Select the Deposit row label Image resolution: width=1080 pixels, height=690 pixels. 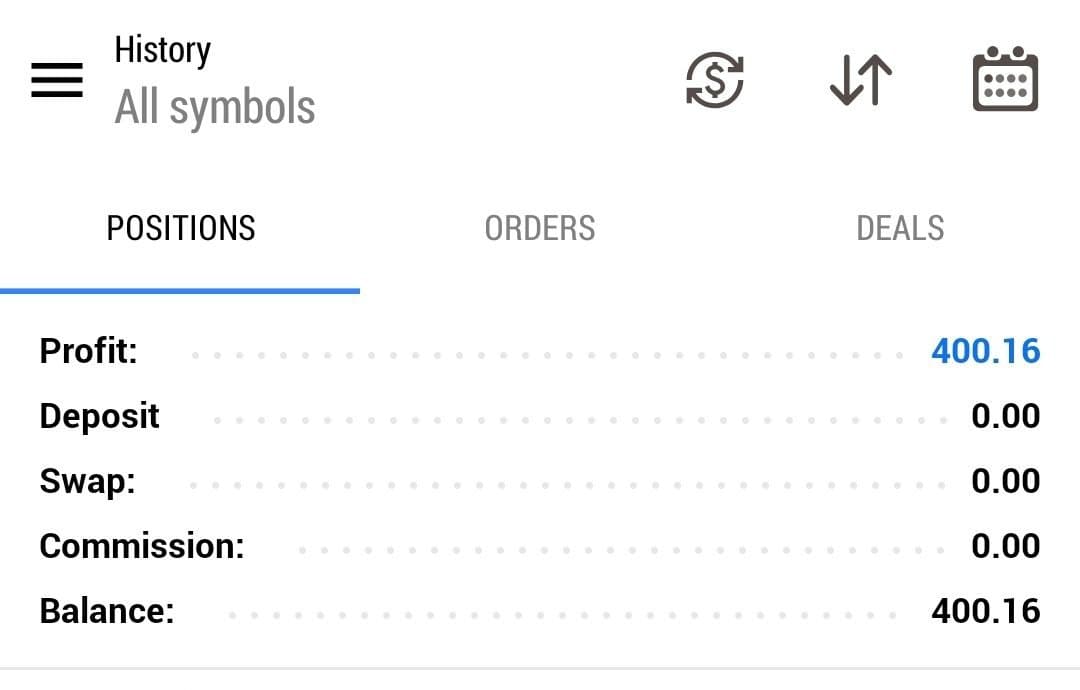coord(99,416)
